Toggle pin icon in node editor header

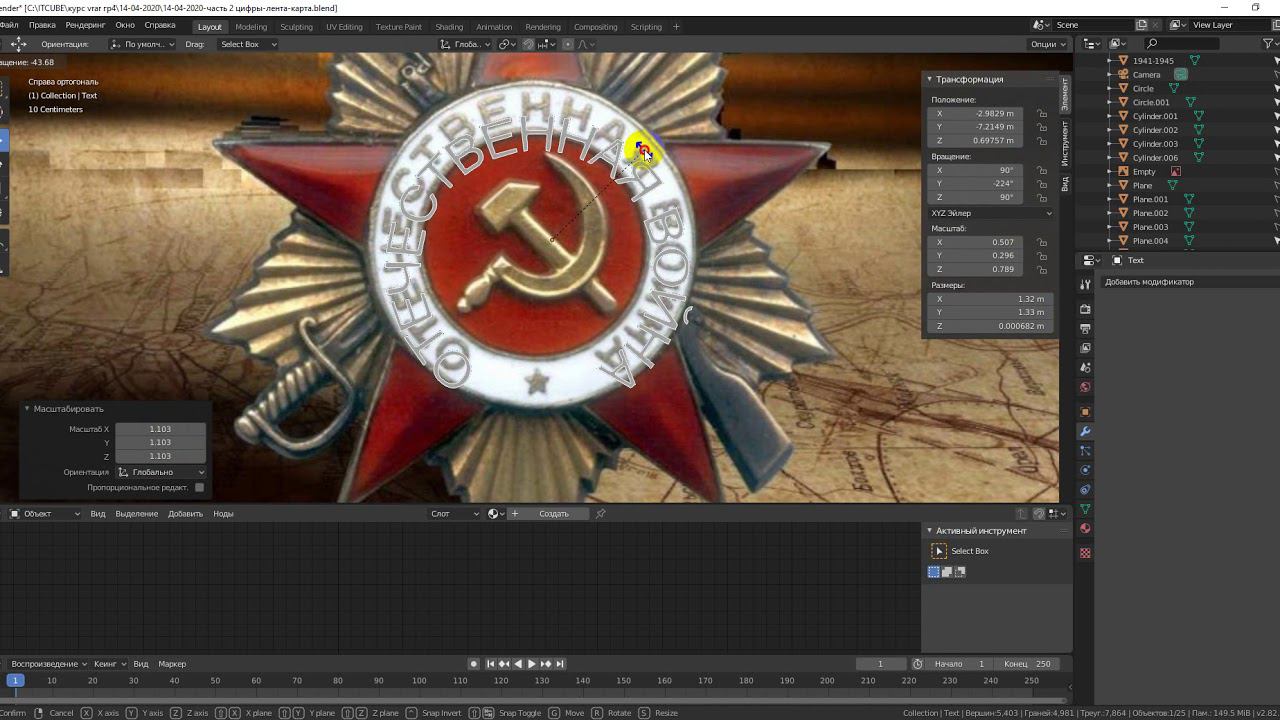coord(600,514)
